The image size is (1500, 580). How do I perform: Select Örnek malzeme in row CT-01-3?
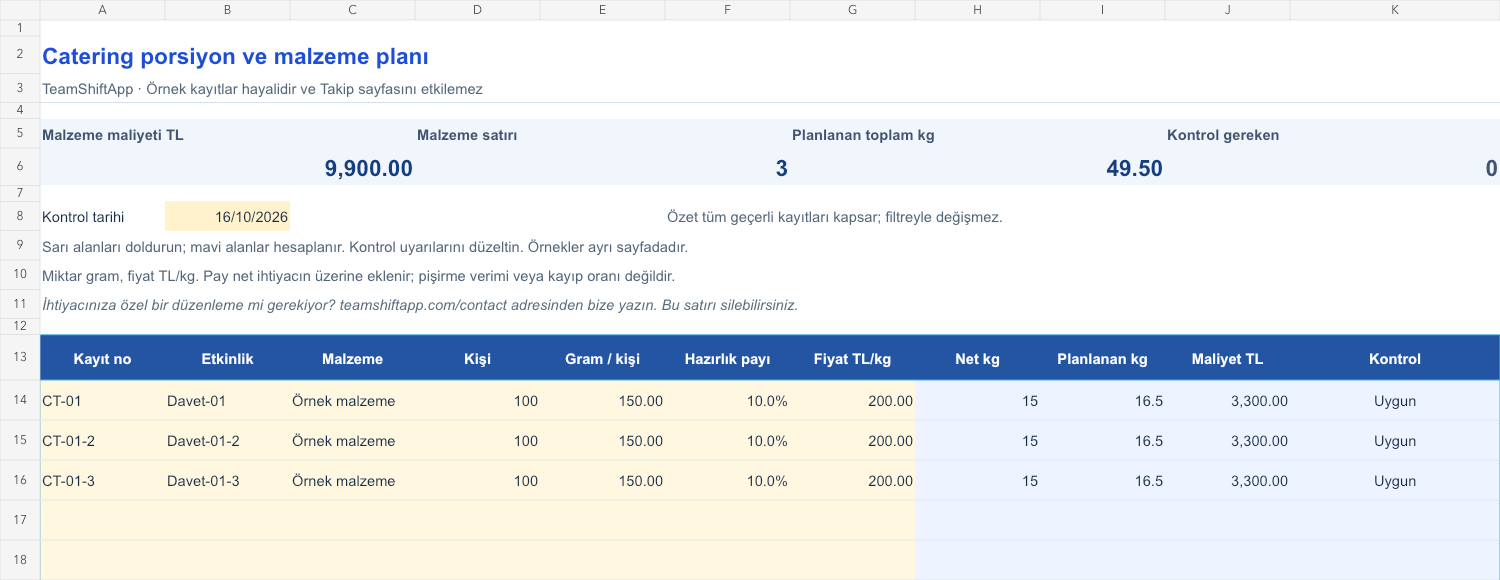(x=352, y=481)
